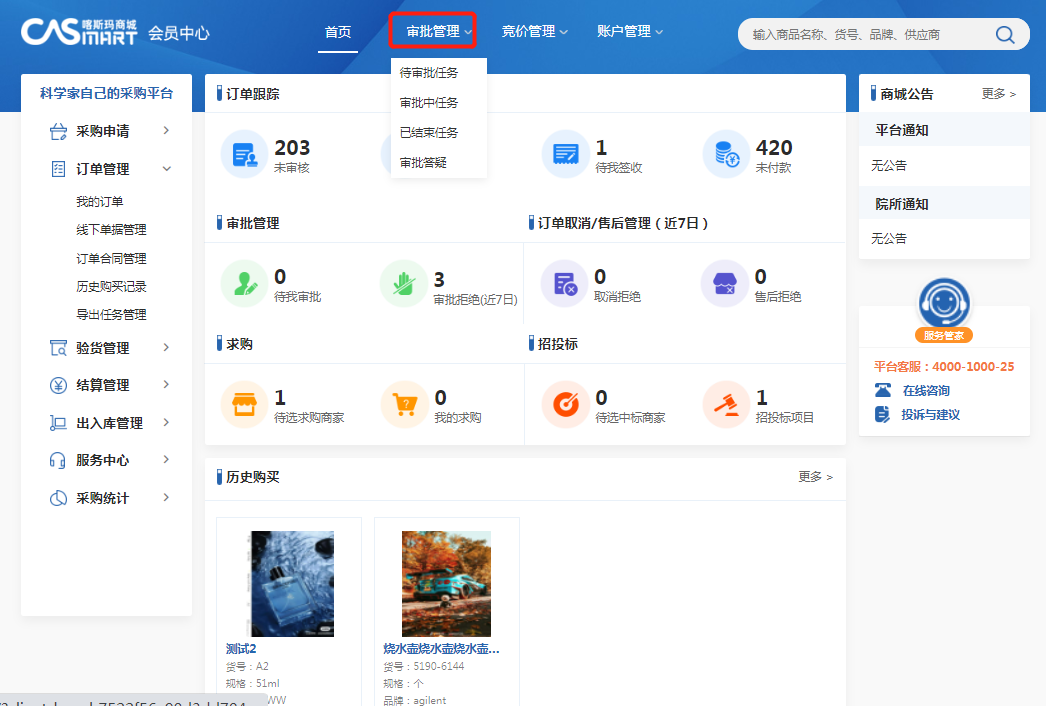Click the 审批拒绝 hand icon

click(404, 284)
